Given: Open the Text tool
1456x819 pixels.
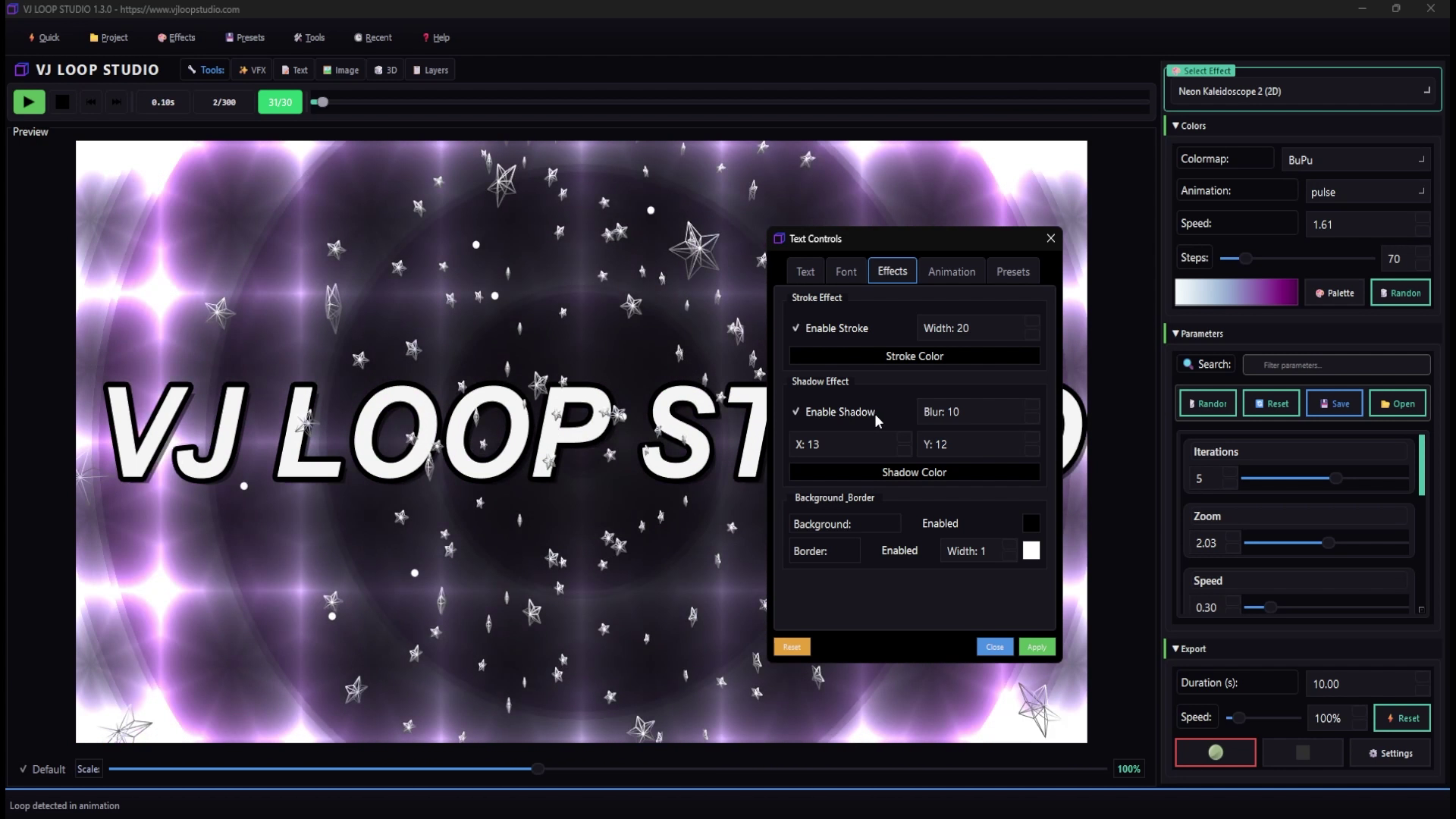Looking at the screenshot, I should tap(293, 69).
